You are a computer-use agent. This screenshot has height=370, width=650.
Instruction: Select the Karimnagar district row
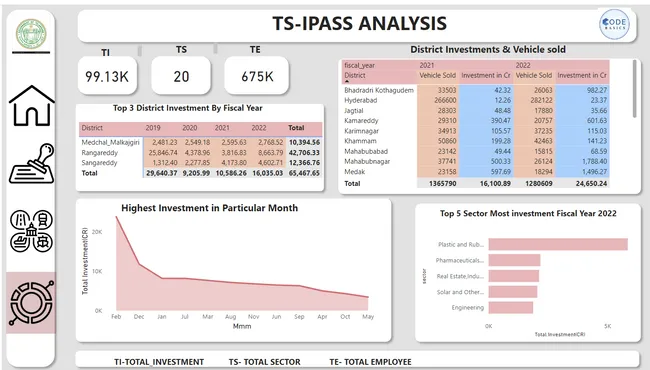click(x=475, y=131)
